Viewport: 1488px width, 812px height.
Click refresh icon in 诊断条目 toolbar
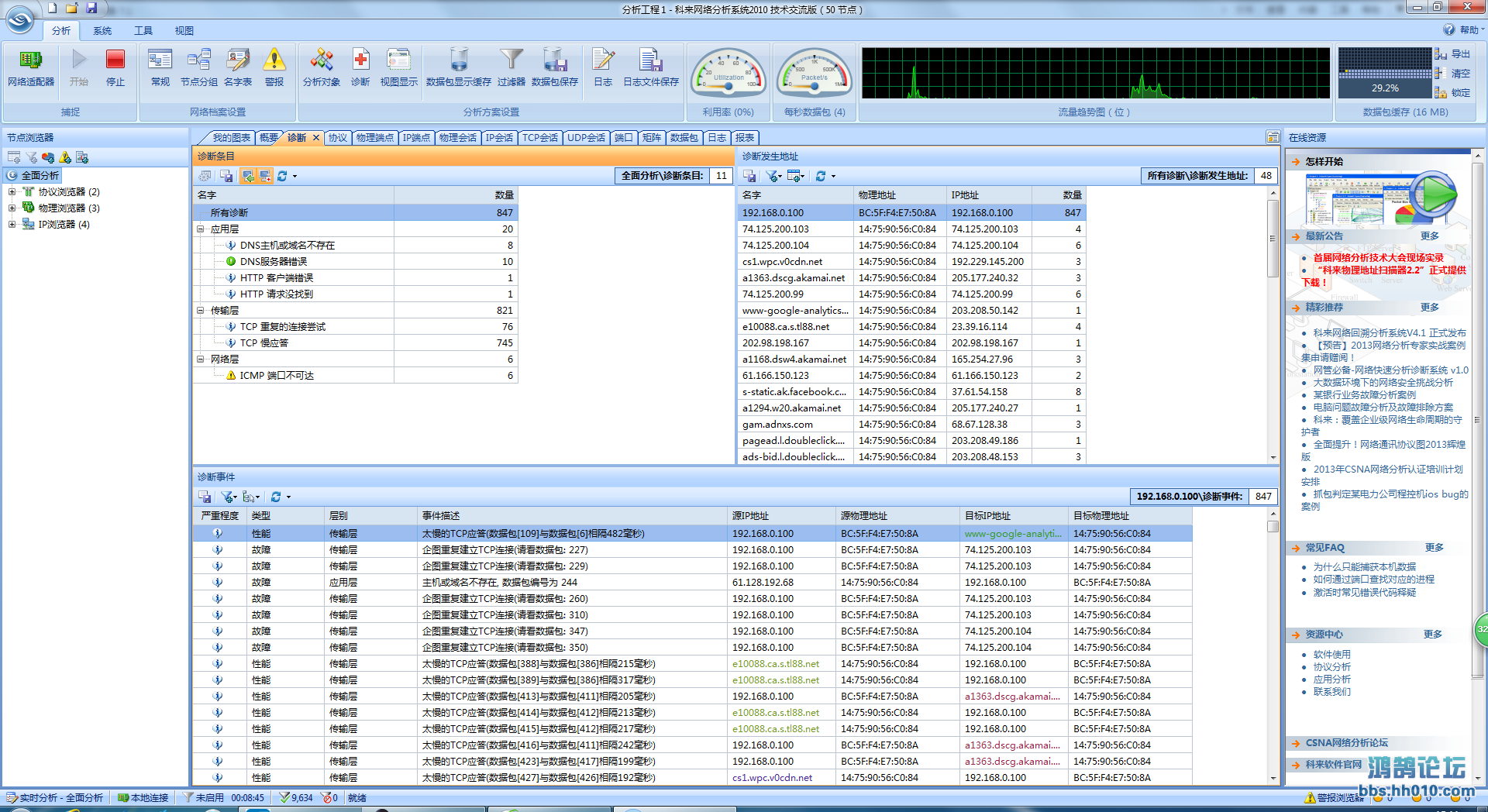click(x=282, y=176)
